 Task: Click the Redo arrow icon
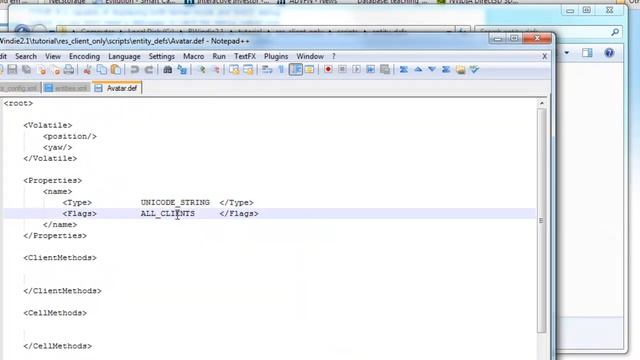pyautogui.click(x=149, y=70)
